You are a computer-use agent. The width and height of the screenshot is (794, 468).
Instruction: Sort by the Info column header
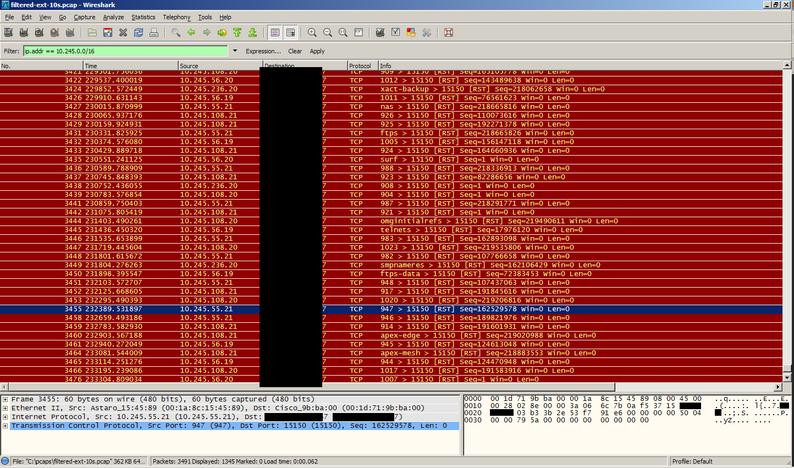pyautogui.click(x=580, y=66)
